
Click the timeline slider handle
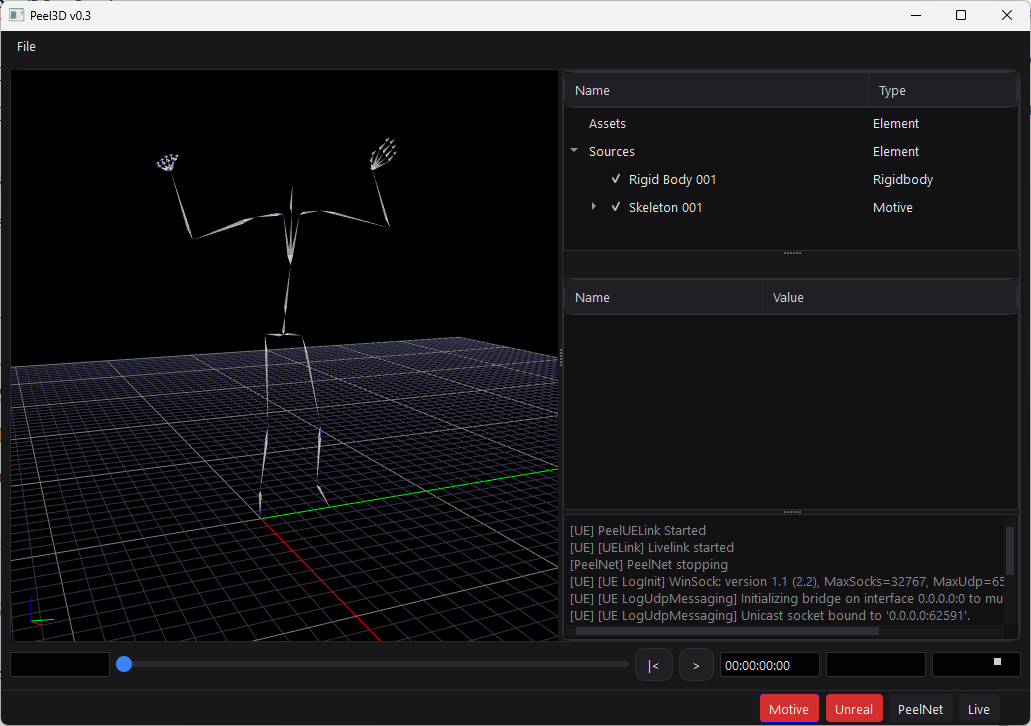(124, 664)
